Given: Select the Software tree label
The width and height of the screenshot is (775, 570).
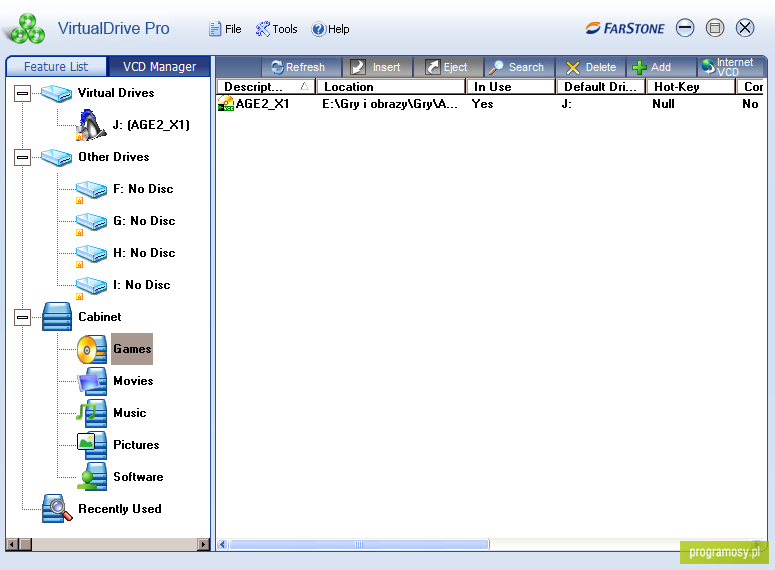Looking at the screenshot, I should click(x=138, y=477).
